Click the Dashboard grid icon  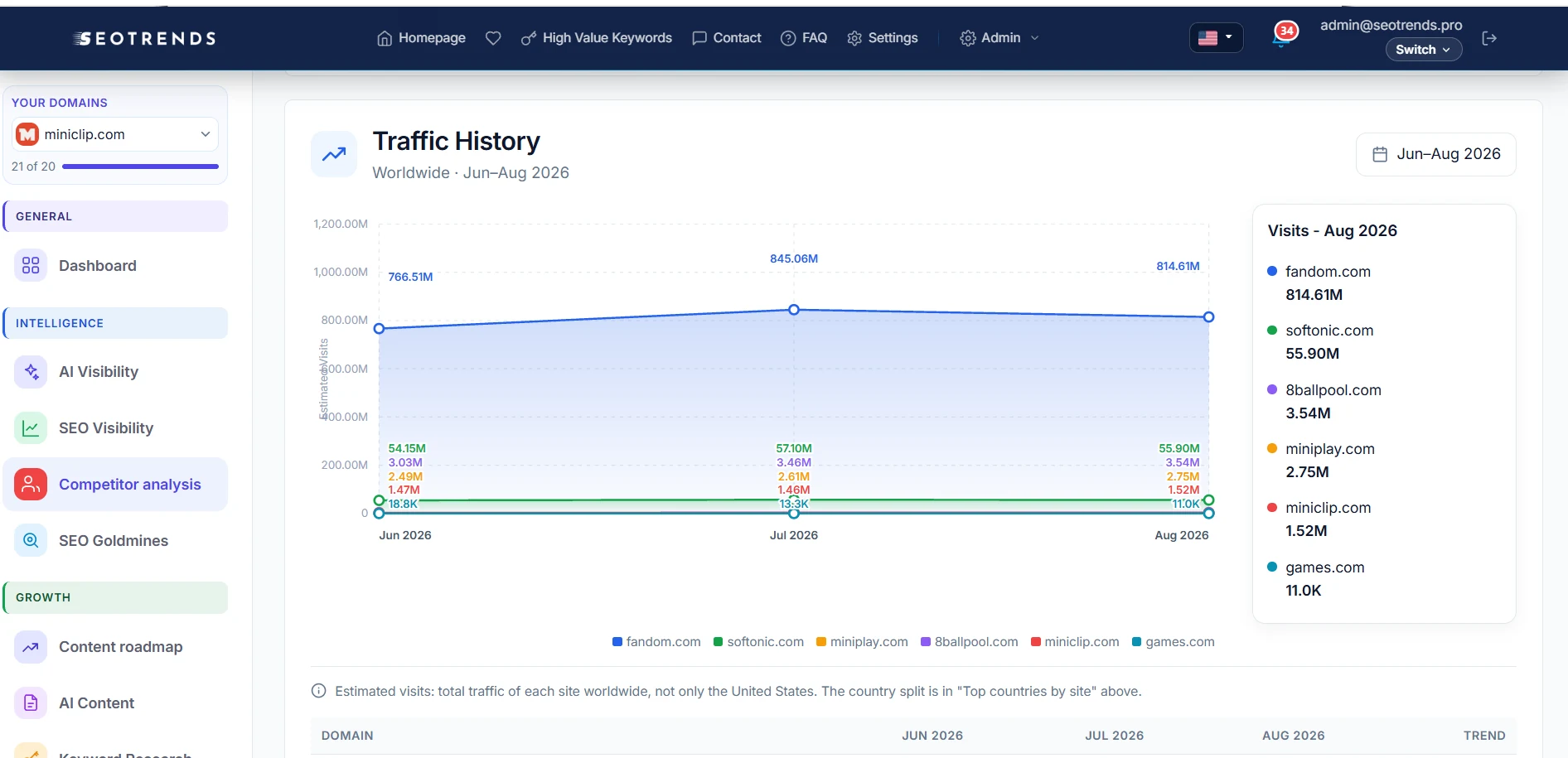(31, 266)
